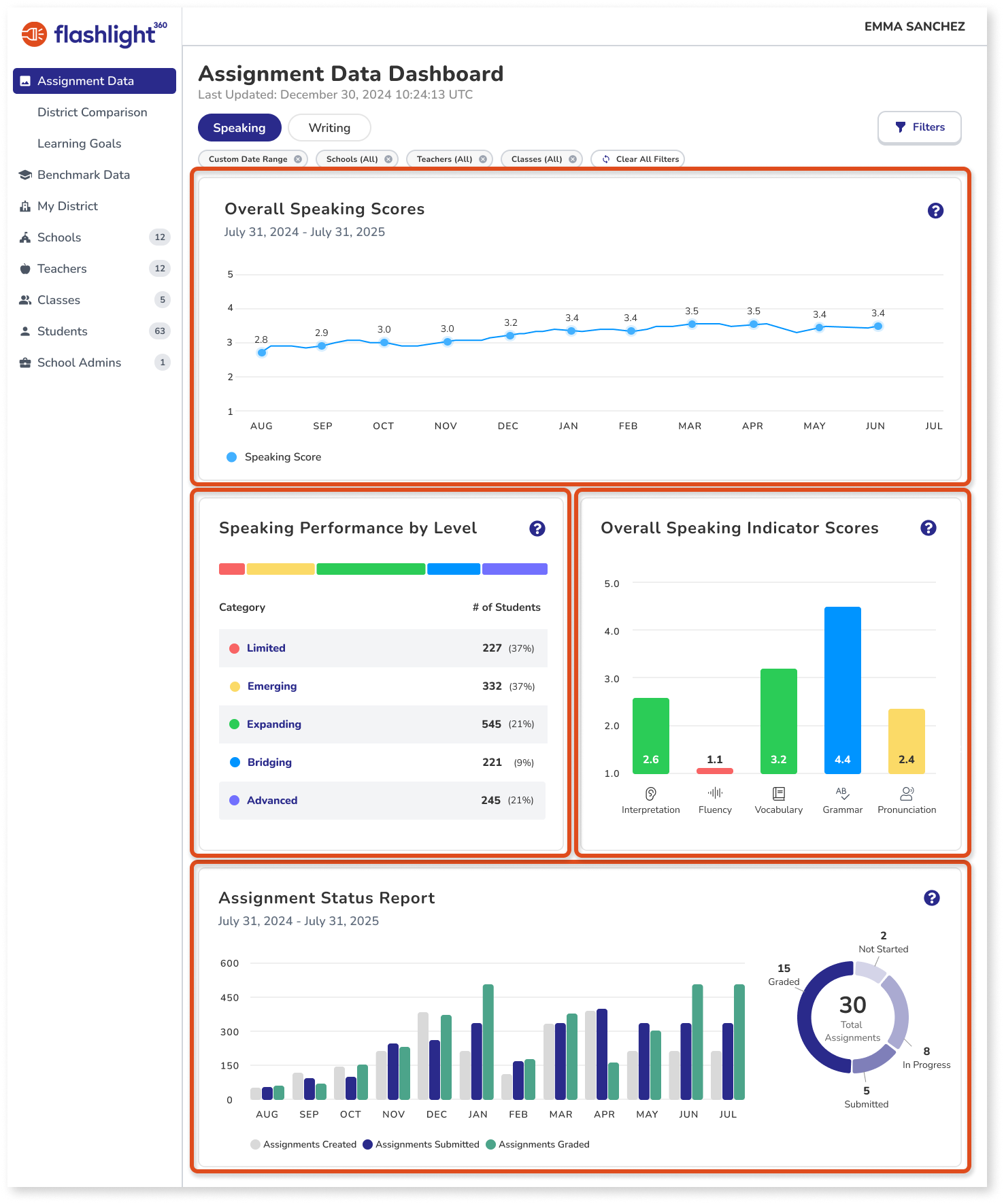Open the Limited category link
Image resolution: width=1004 pixels, height=1204 pixels.
click(x=266, y=648)
